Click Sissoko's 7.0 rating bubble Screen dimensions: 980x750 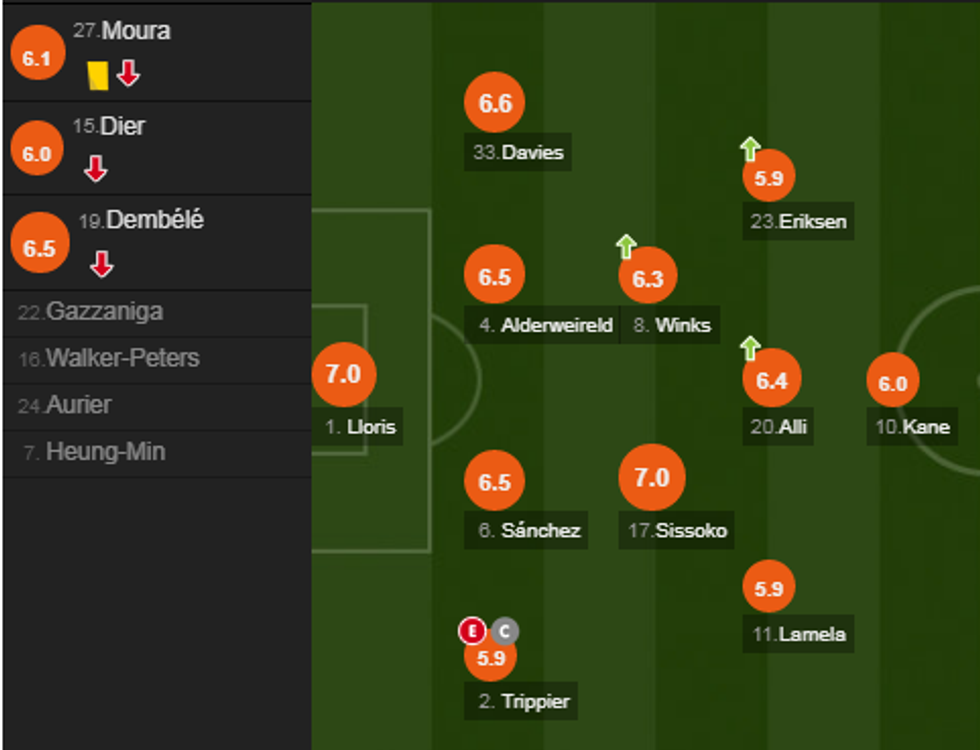pos(652,478)
